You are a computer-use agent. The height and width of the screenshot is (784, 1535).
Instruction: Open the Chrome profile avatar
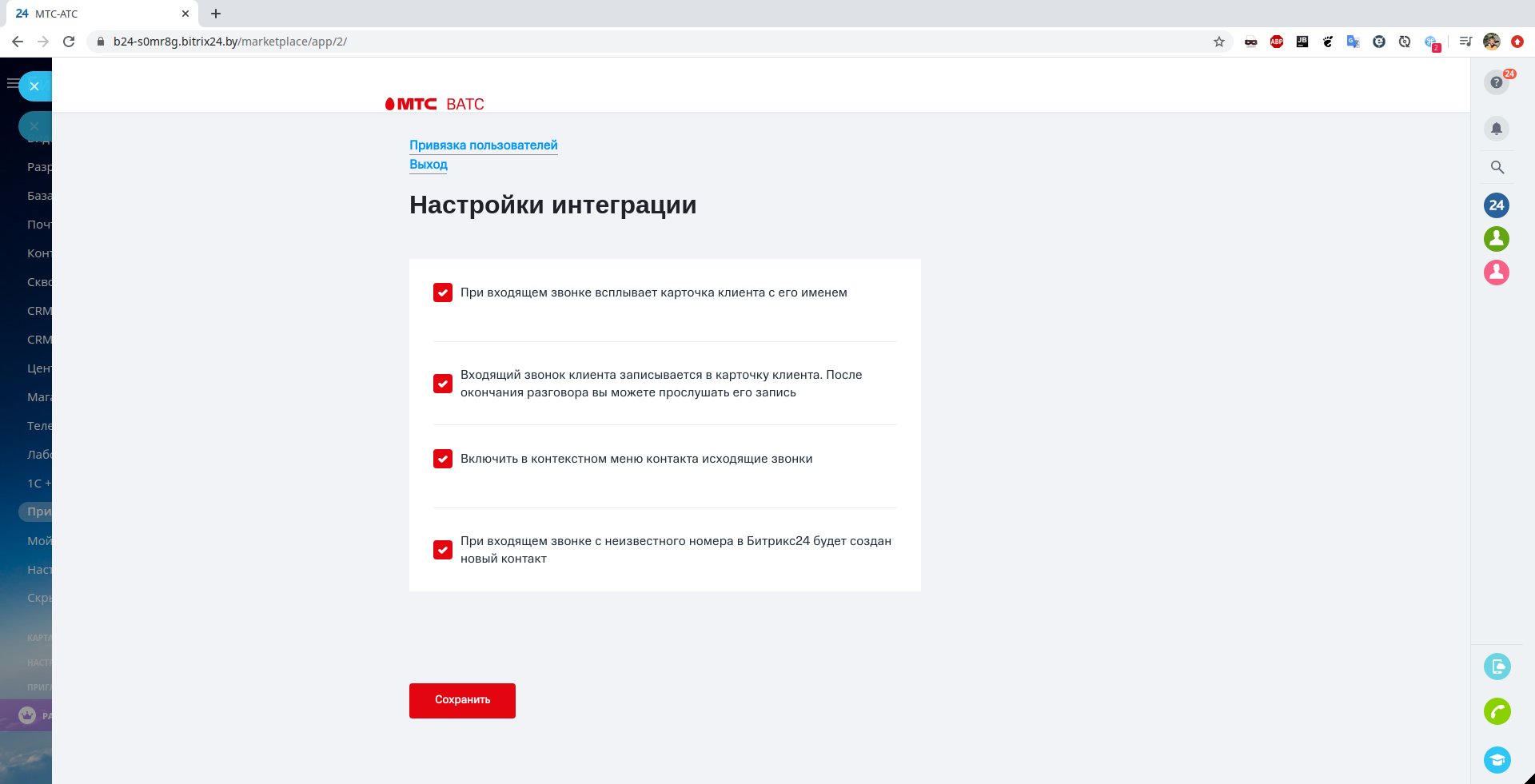point(1492,42)
